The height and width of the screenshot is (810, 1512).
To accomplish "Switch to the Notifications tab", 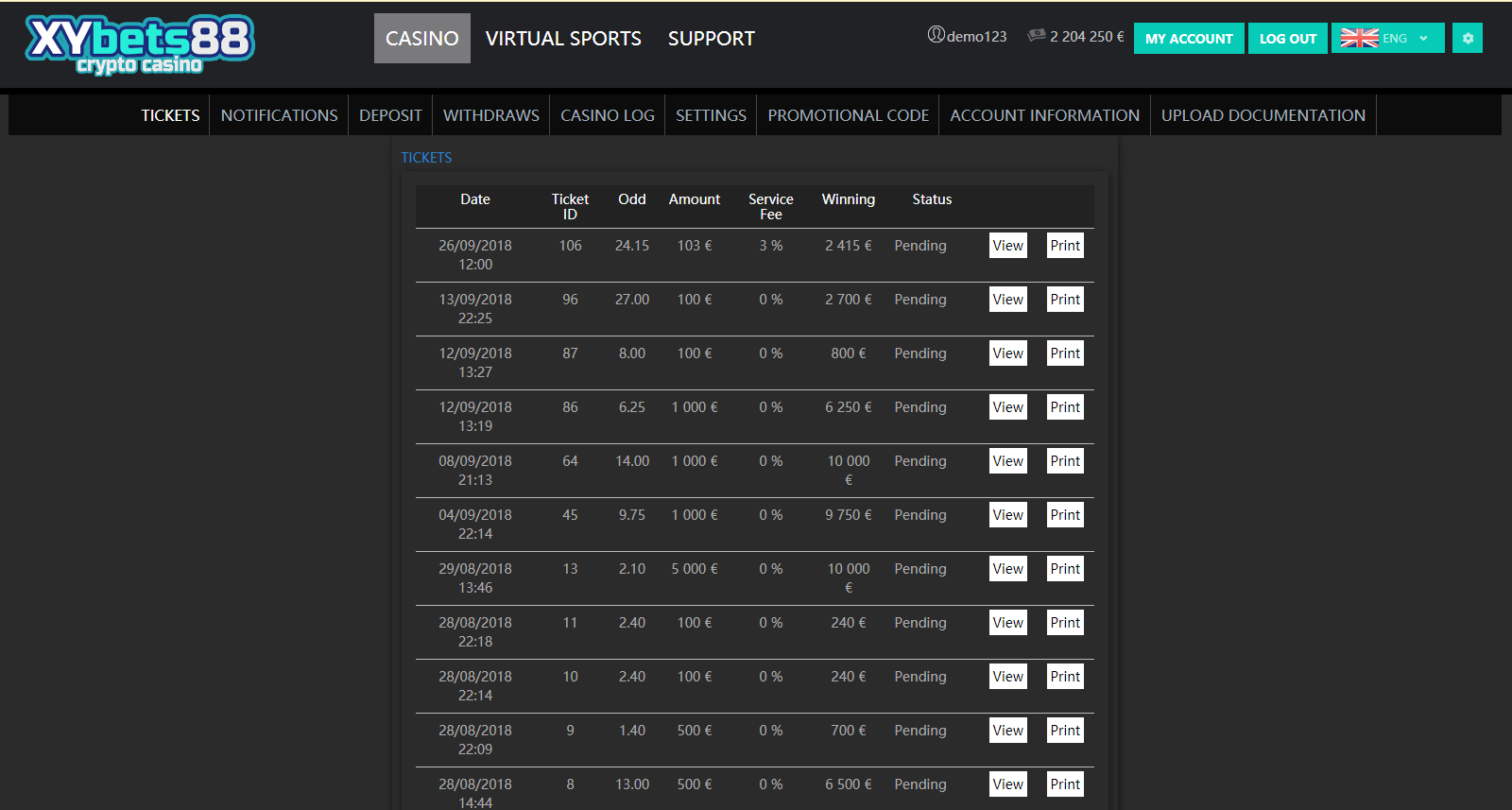I will [x=279, y=115].
